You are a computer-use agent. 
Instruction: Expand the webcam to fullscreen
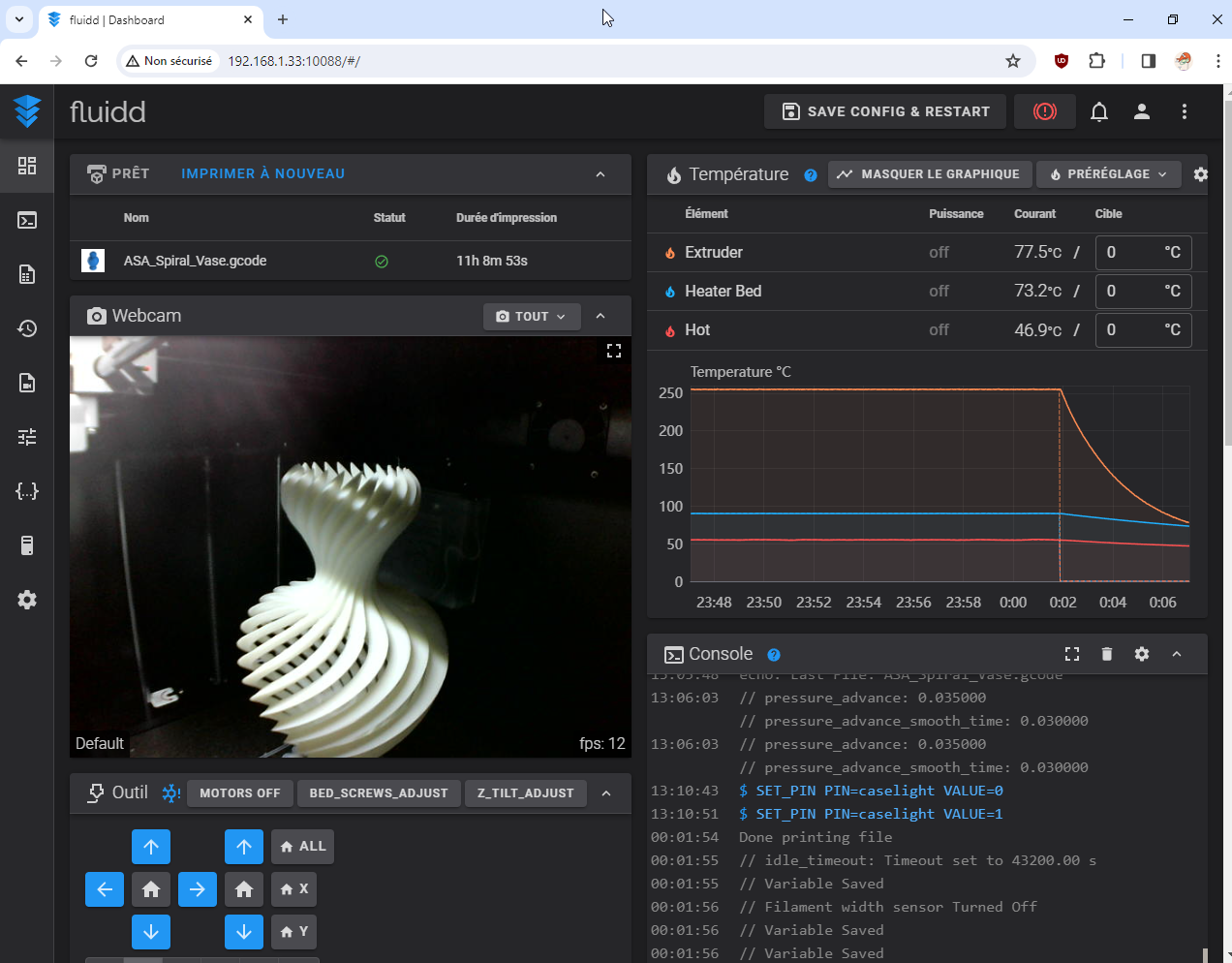click(x=613, y=351)
